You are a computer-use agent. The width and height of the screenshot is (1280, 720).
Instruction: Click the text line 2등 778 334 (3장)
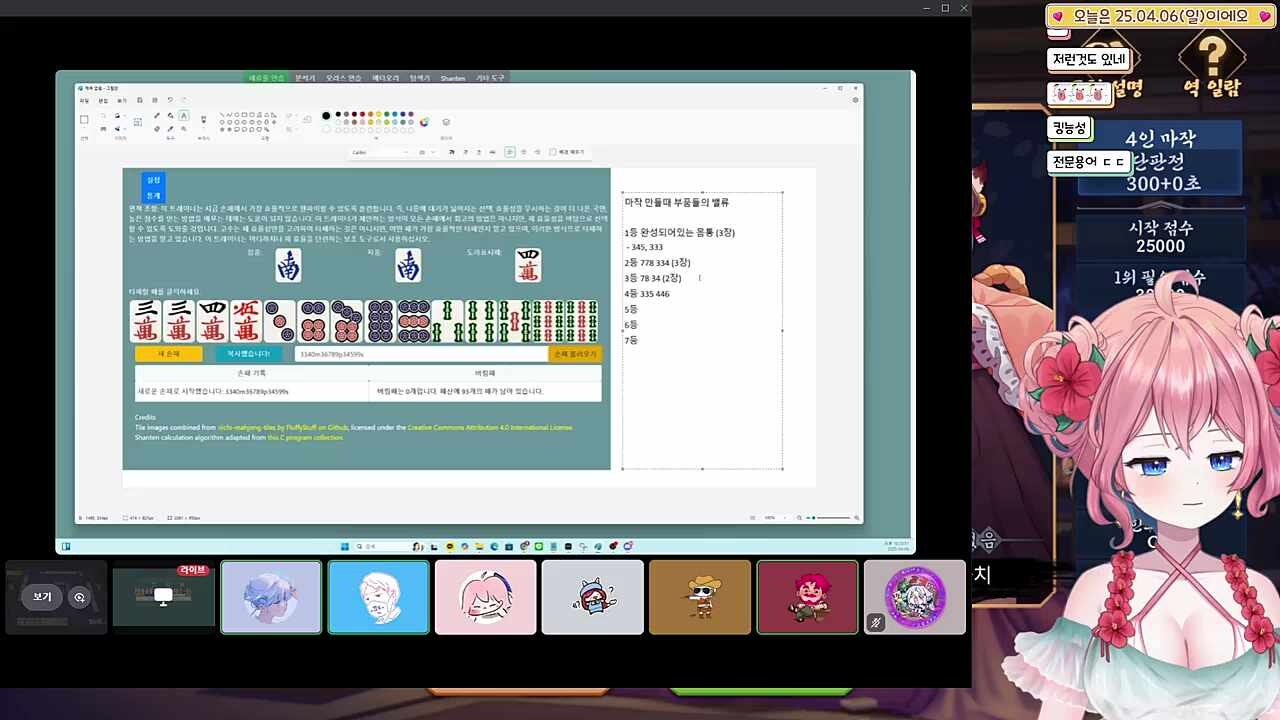click(657, 262)
